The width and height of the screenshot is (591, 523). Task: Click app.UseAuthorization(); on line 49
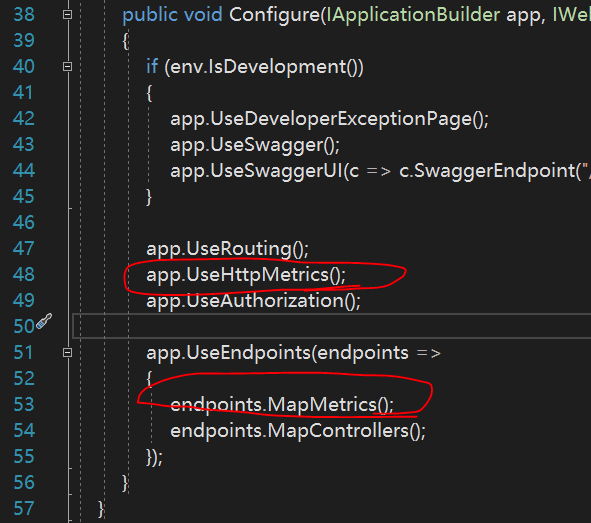pos(253,301)
